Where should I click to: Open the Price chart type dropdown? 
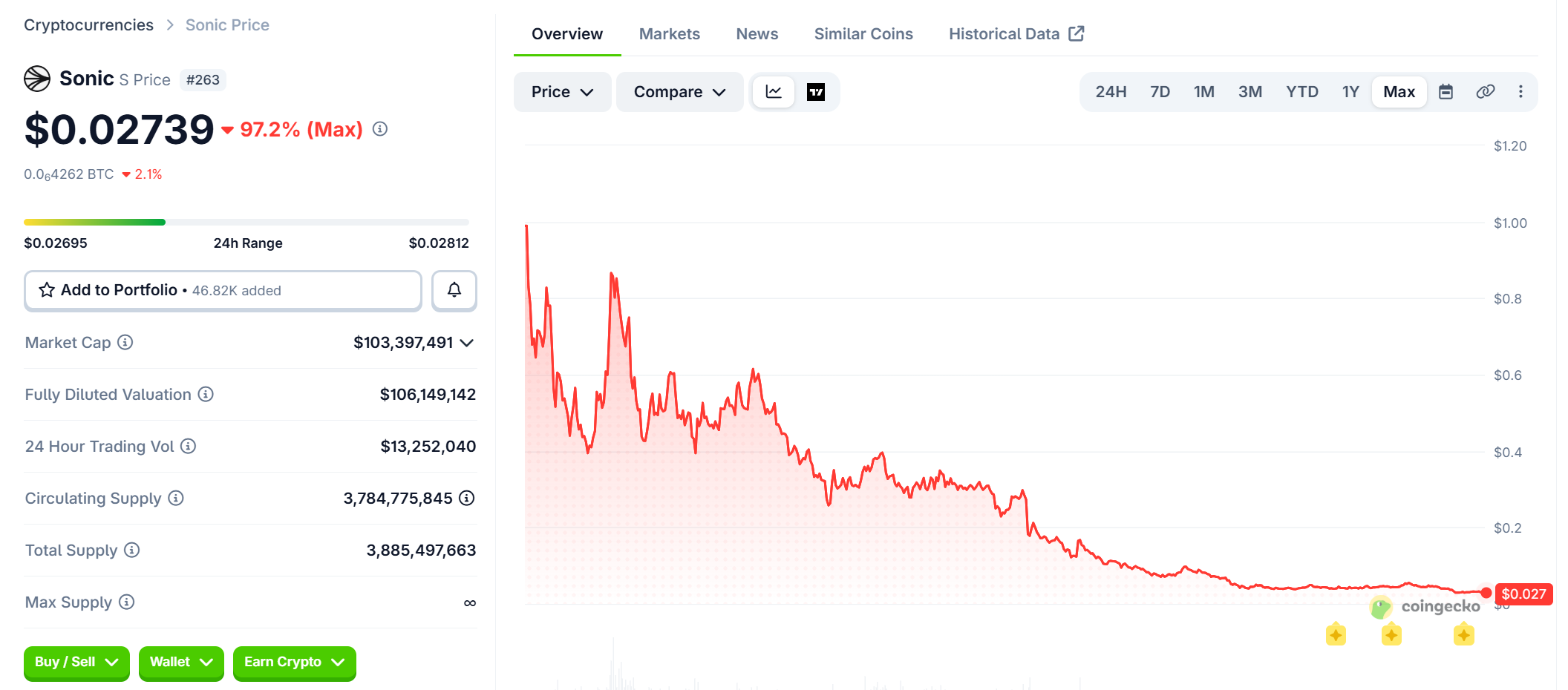562,92
